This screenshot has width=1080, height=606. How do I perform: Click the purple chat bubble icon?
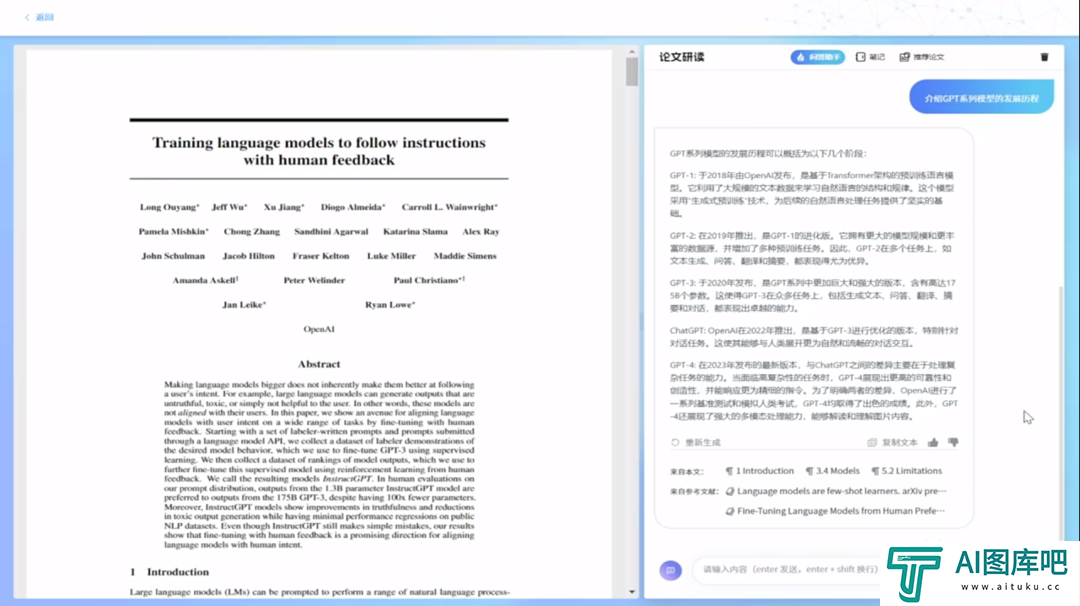pyautogui.click(x=670, y=570)
